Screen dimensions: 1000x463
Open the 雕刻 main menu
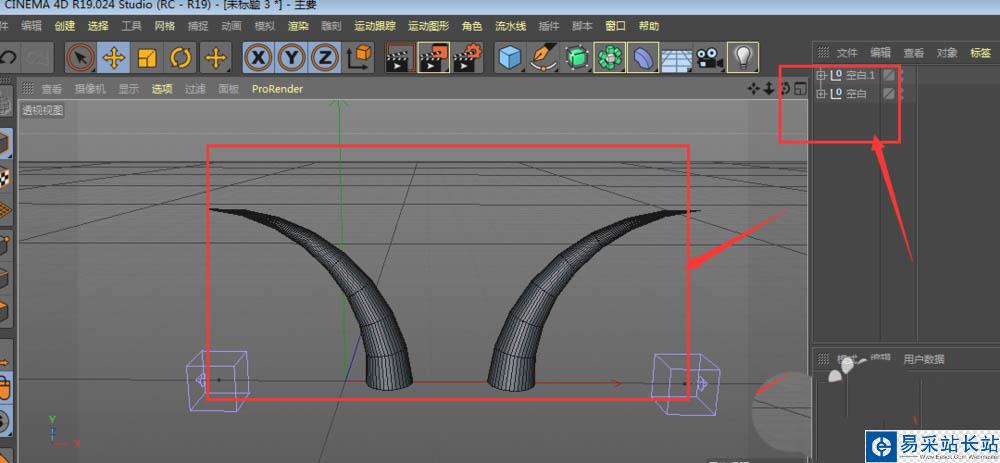pos(331,26)
